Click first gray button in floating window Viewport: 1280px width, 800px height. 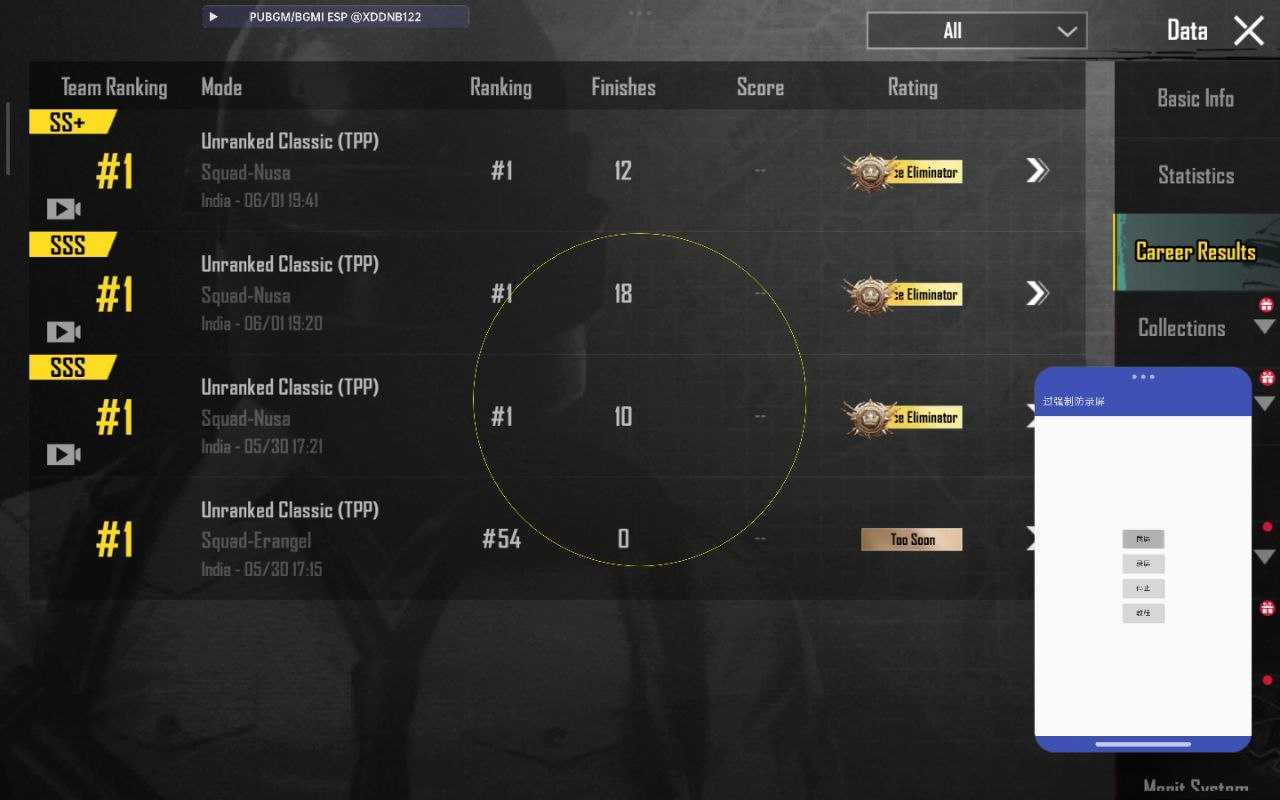[x=1143, y=539]
